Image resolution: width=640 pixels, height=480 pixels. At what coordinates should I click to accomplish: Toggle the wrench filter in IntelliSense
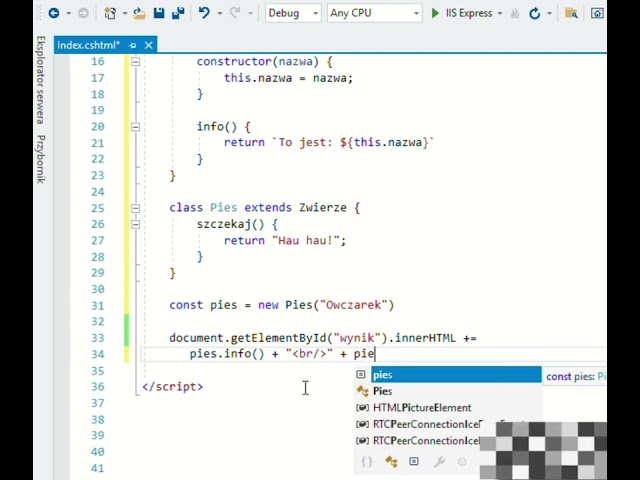[x=439, y=462]
